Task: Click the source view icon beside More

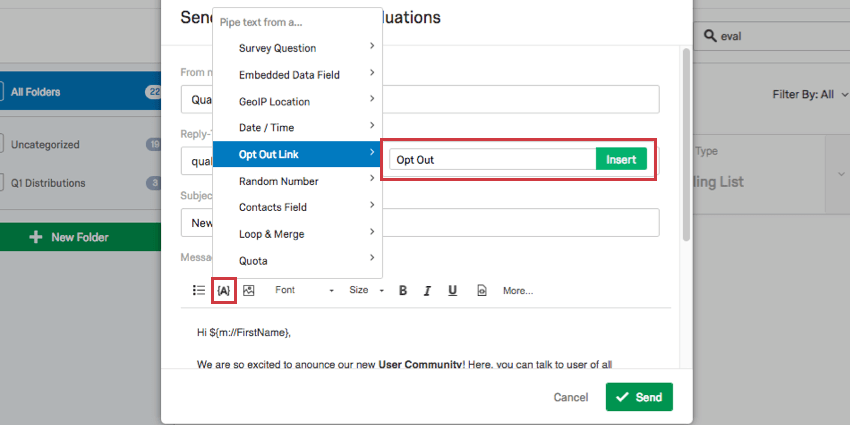Action: click(x=482, y=291)
